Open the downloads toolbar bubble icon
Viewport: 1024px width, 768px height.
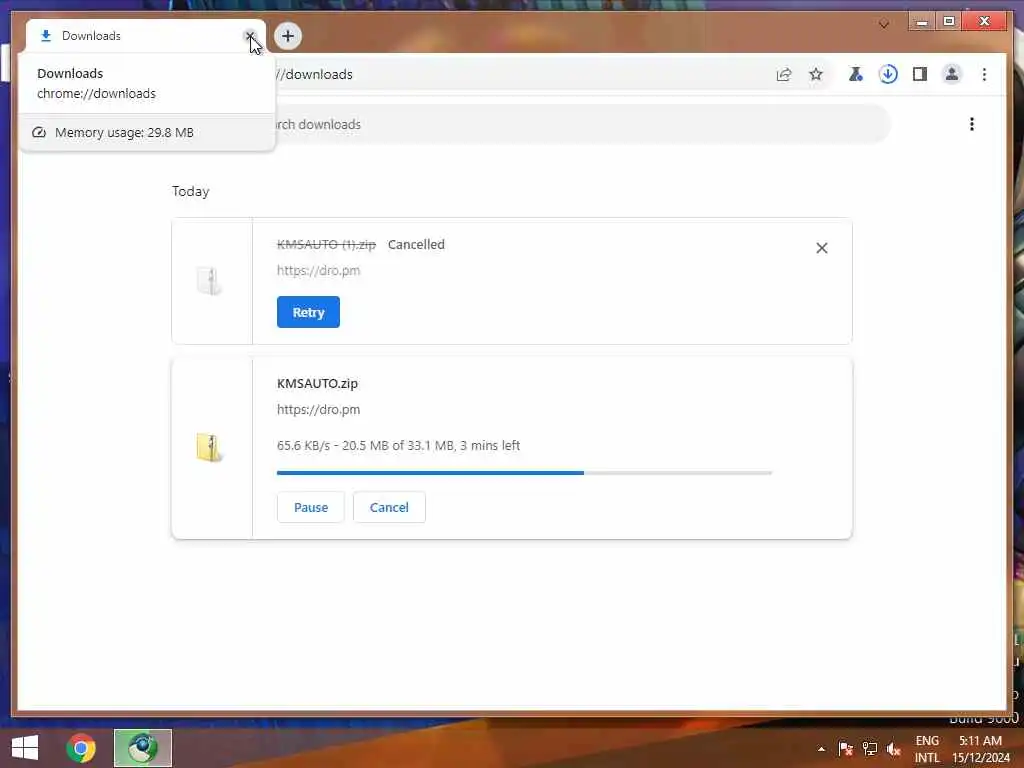888,74
